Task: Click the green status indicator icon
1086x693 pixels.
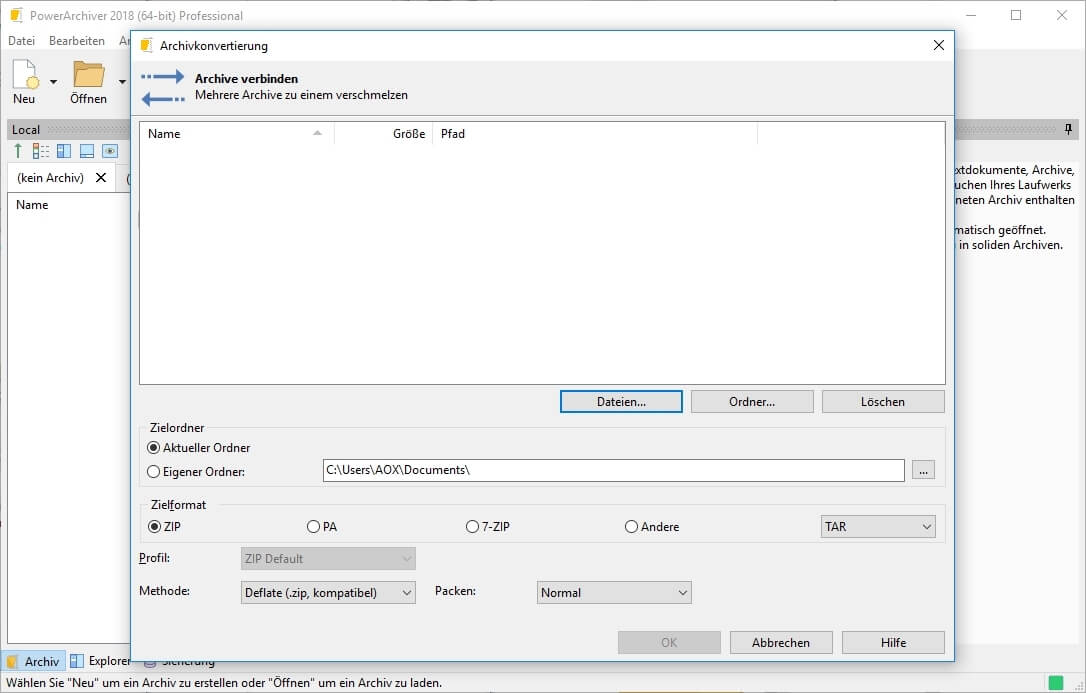Action: point(1055,683)
